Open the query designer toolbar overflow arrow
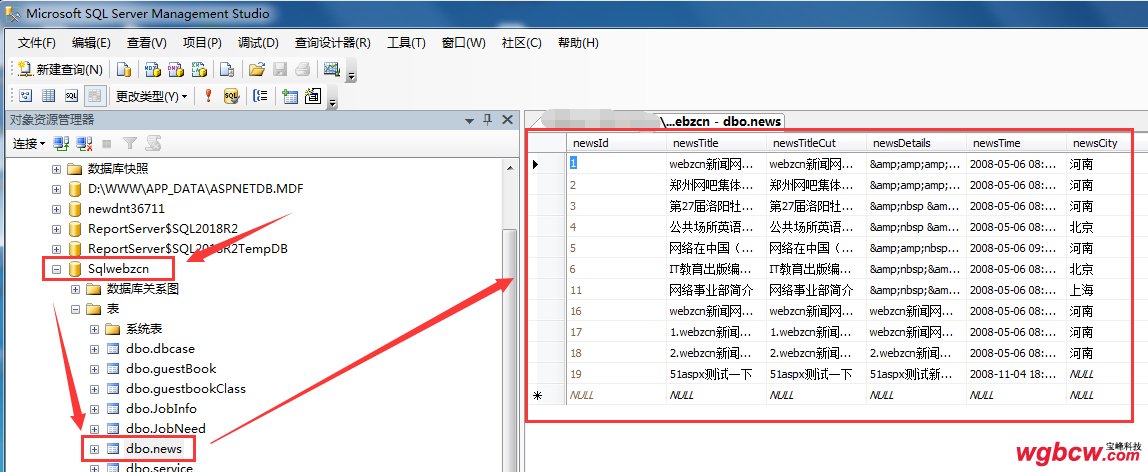 point(333,100)
